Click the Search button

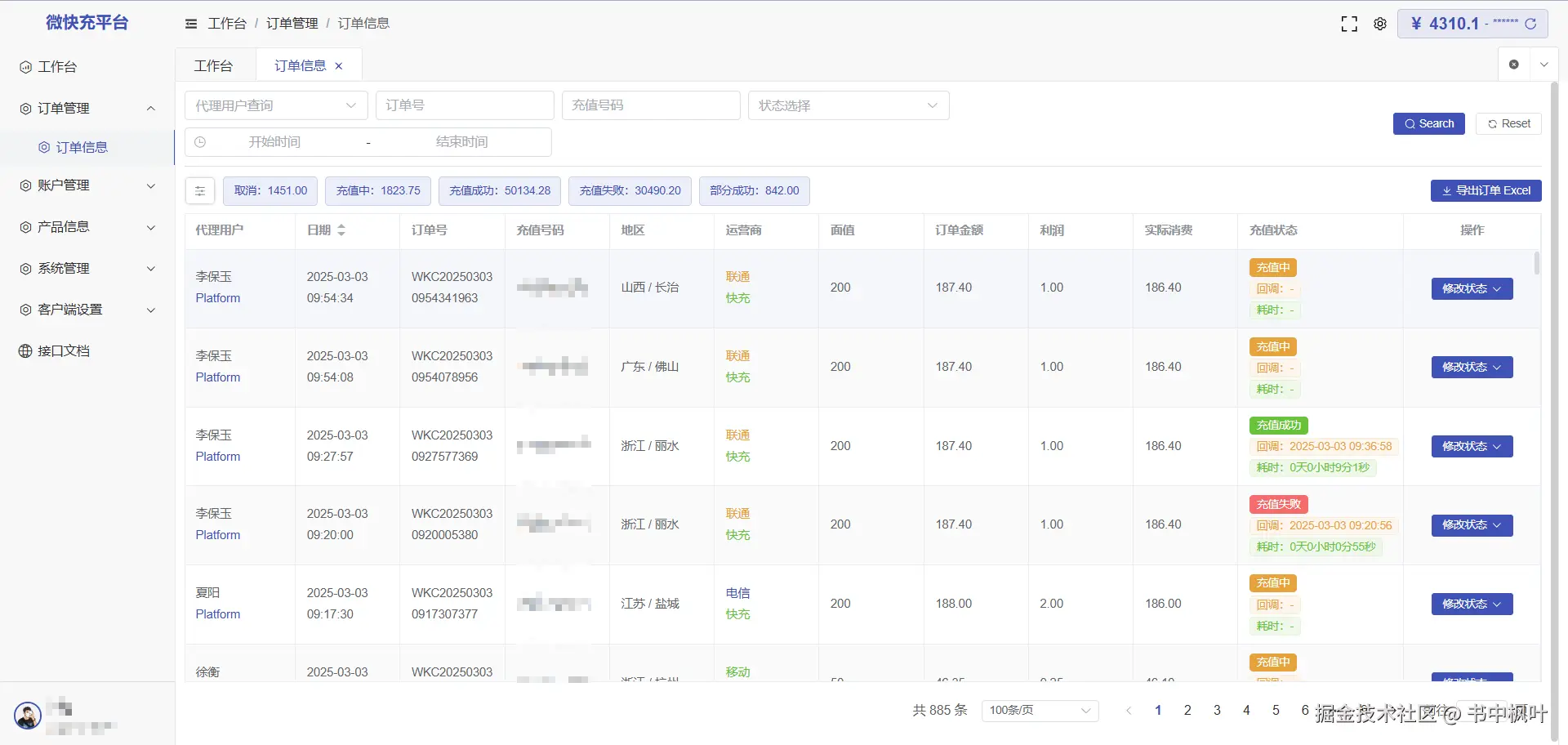[x=1428, y=123]
